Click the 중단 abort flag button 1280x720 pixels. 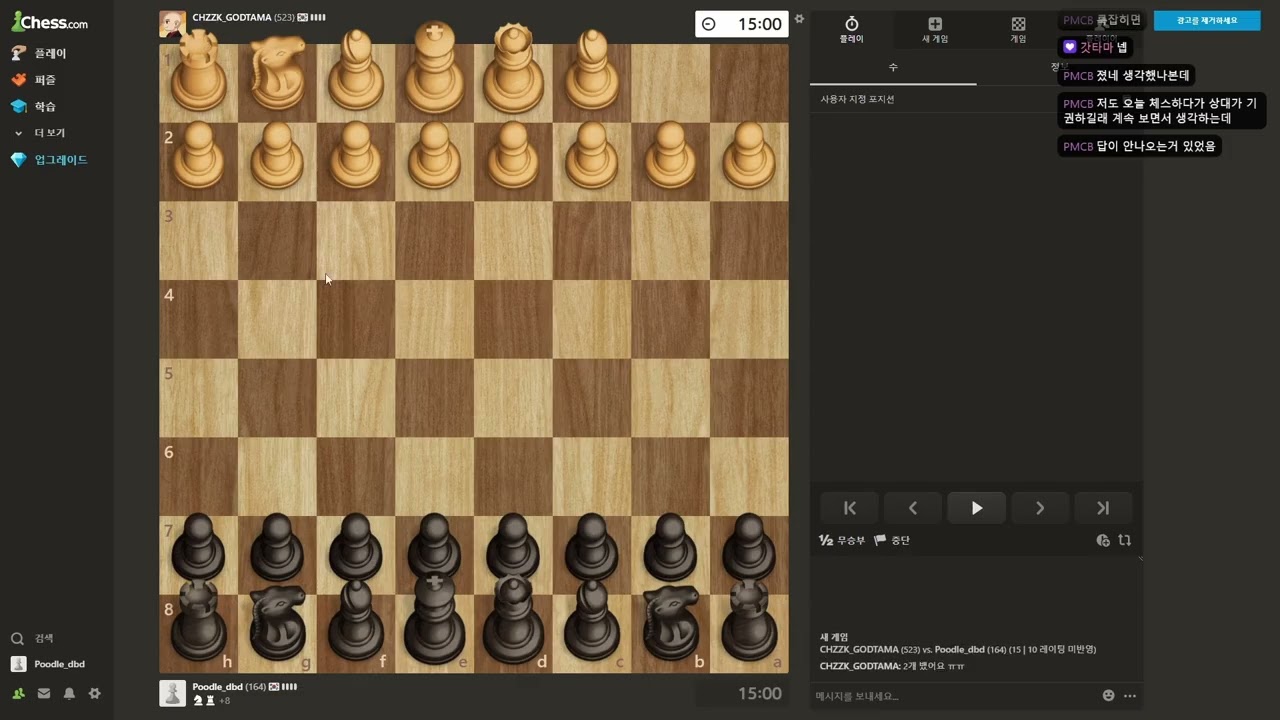[x=892, y=540]
